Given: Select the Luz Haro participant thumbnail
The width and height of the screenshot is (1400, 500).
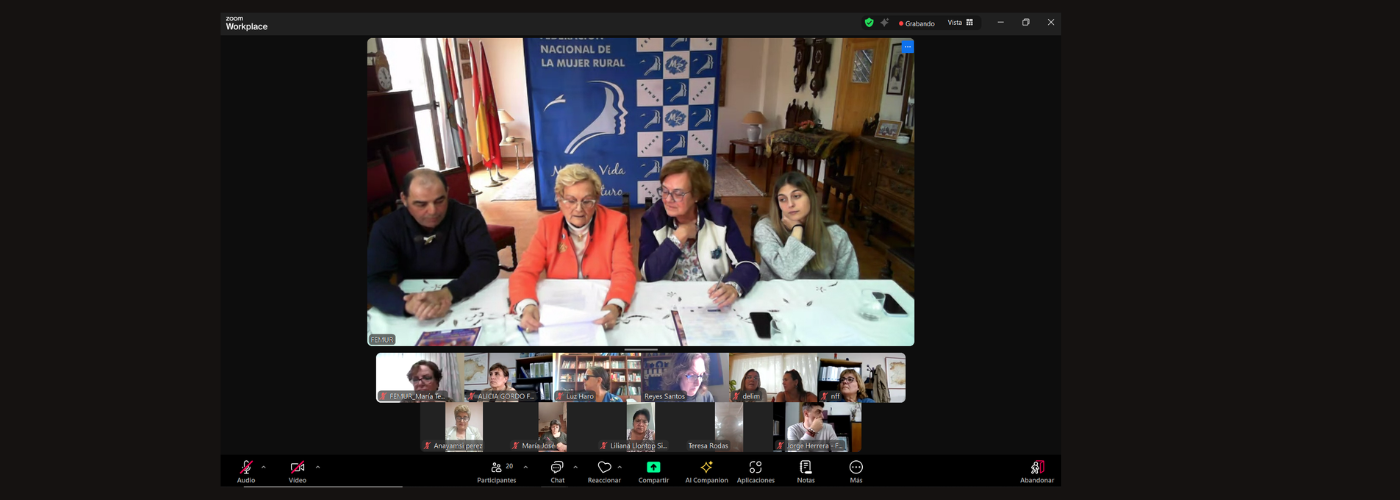Looking at the screenshot, I should tap(597, 378).
